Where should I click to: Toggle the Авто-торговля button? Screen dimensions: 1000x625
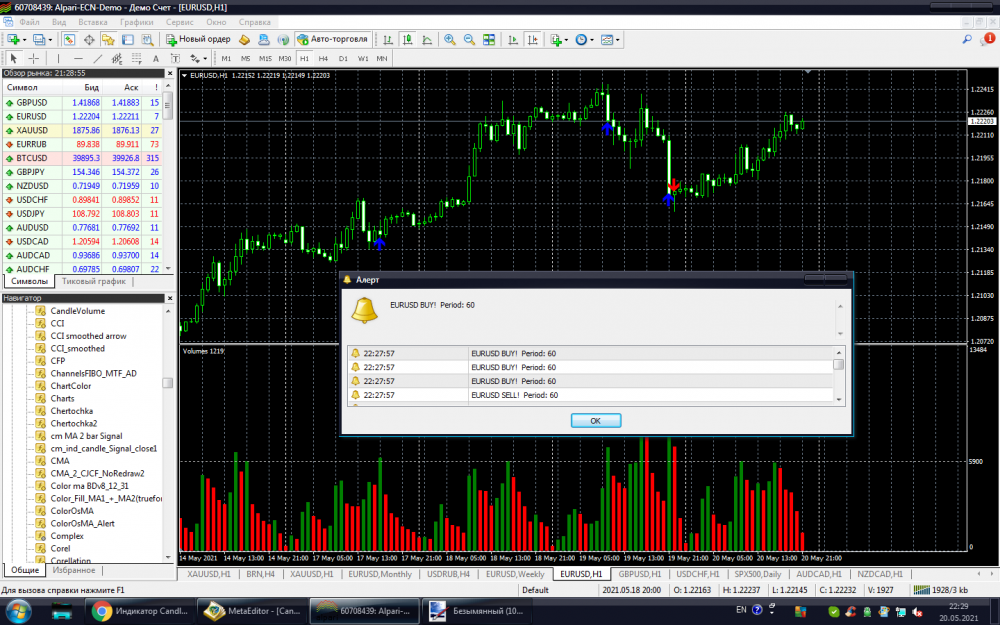[332, 40]
